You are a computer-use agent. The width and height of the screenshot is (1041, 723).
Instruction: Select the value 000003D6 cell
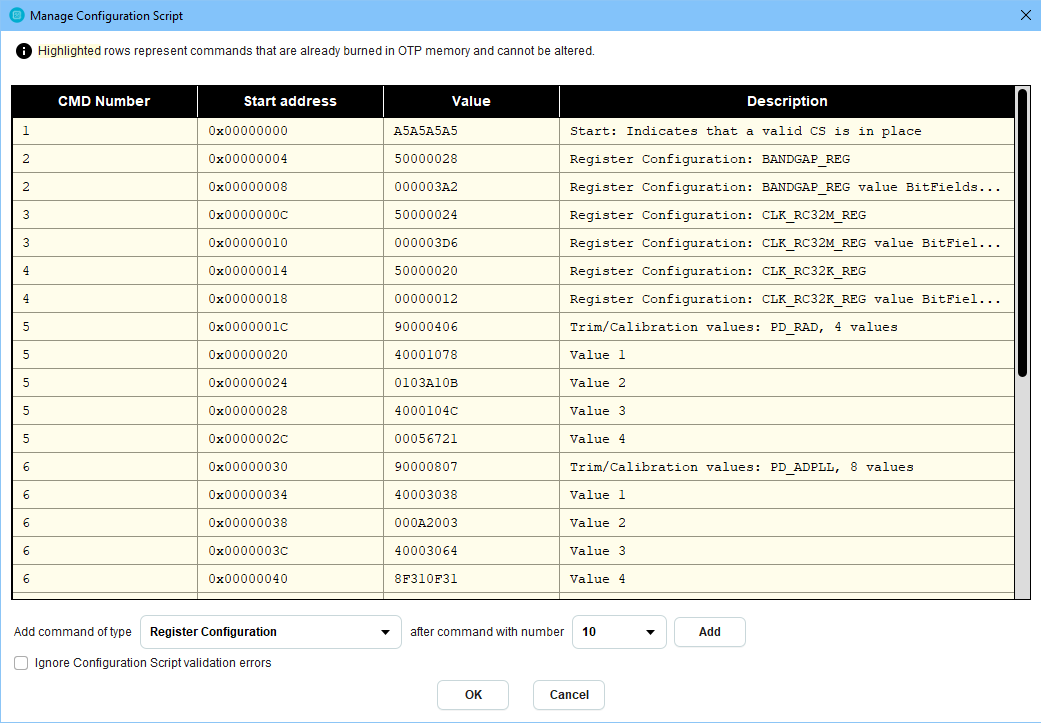point(471,242)
